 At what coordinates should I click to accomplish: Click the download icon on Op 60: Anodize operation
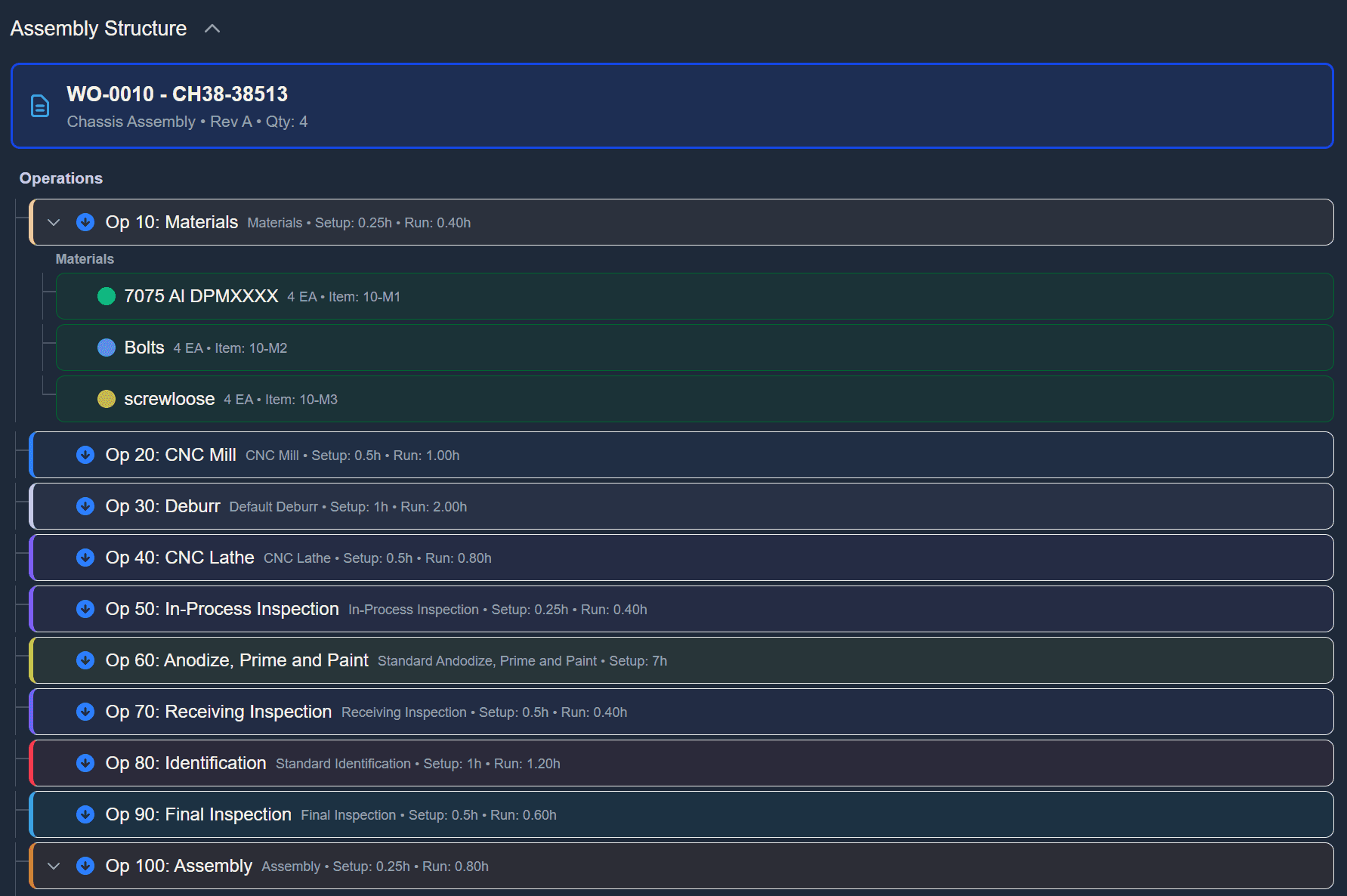[85, 660]
